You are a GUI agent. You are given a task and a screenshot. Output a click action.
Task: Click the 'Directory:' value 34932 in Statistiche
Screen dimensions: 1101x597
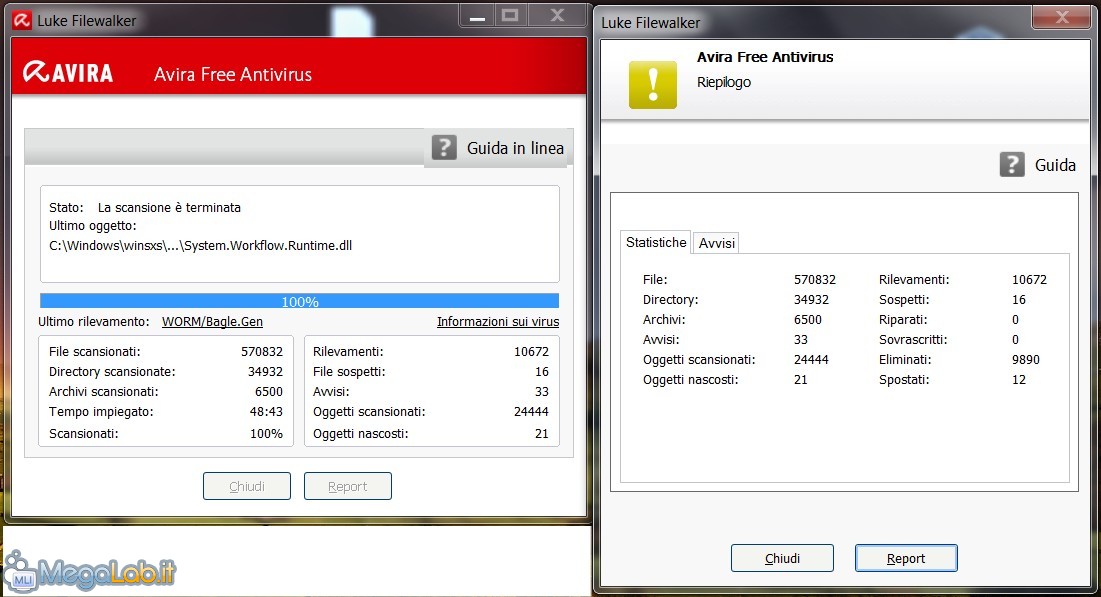812,299
